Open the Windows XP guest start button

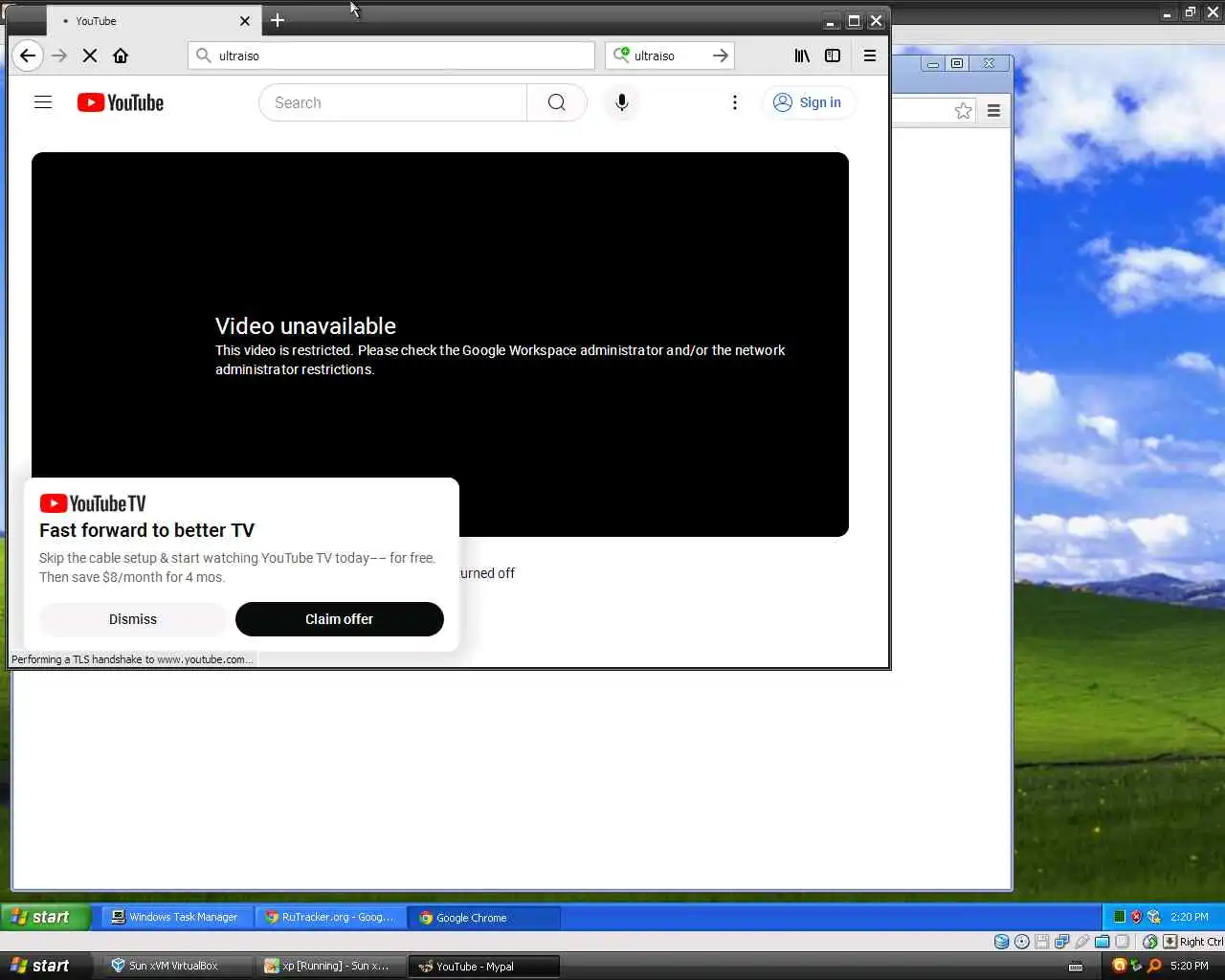[46, 917]
